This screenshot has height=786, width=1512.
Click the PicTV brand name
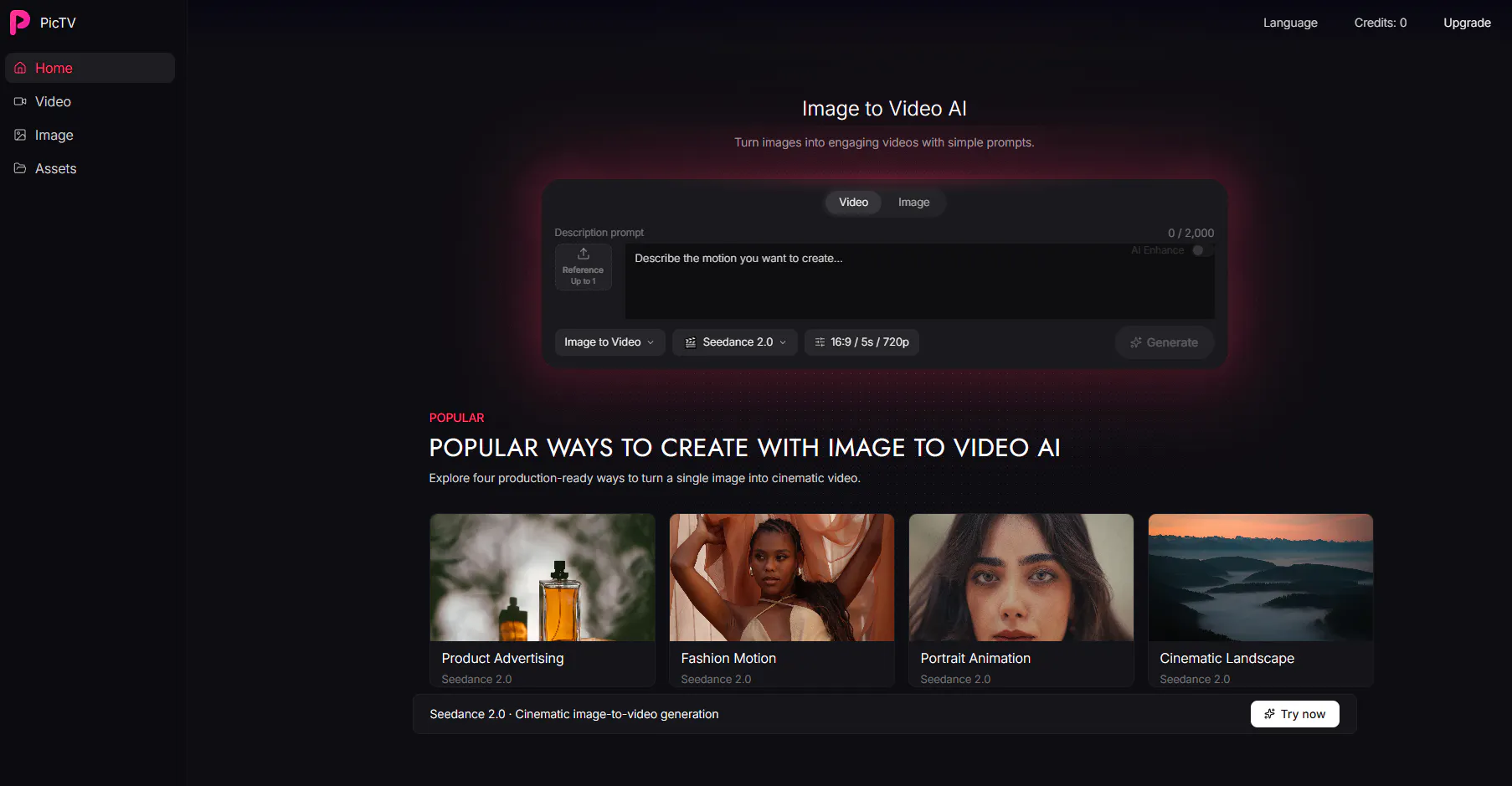(x=58, y=23)
